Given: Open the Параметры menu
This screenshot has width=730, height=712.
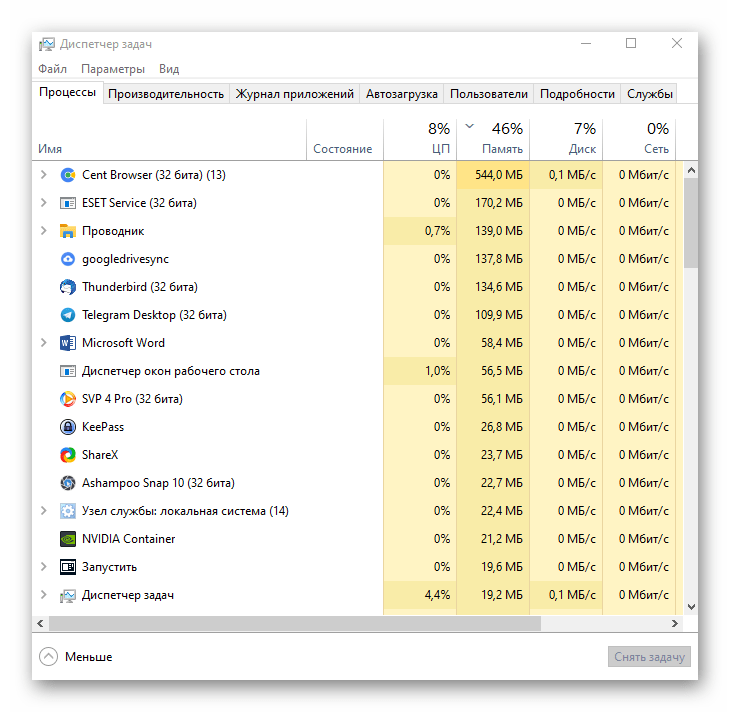Looking at the screenshot, I should pyautogui.click(x=113, y=69).
